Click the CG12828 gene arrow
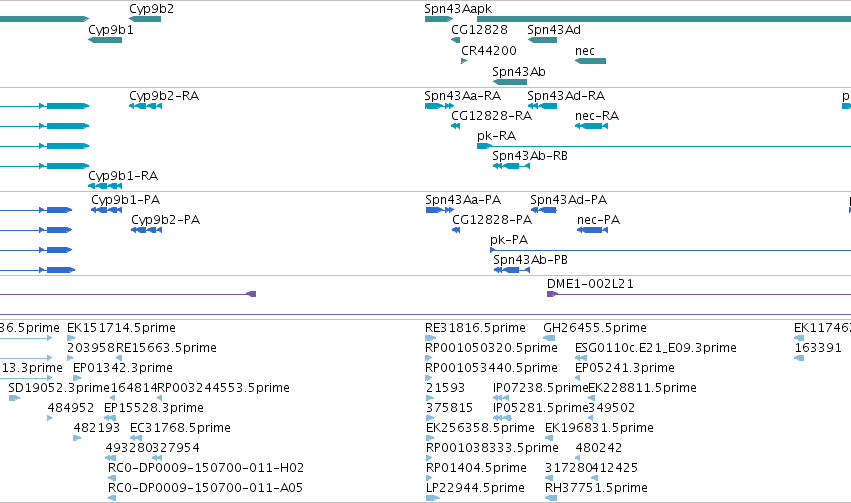The width and height of the screenshot is (851, 503). click(455, 40)
